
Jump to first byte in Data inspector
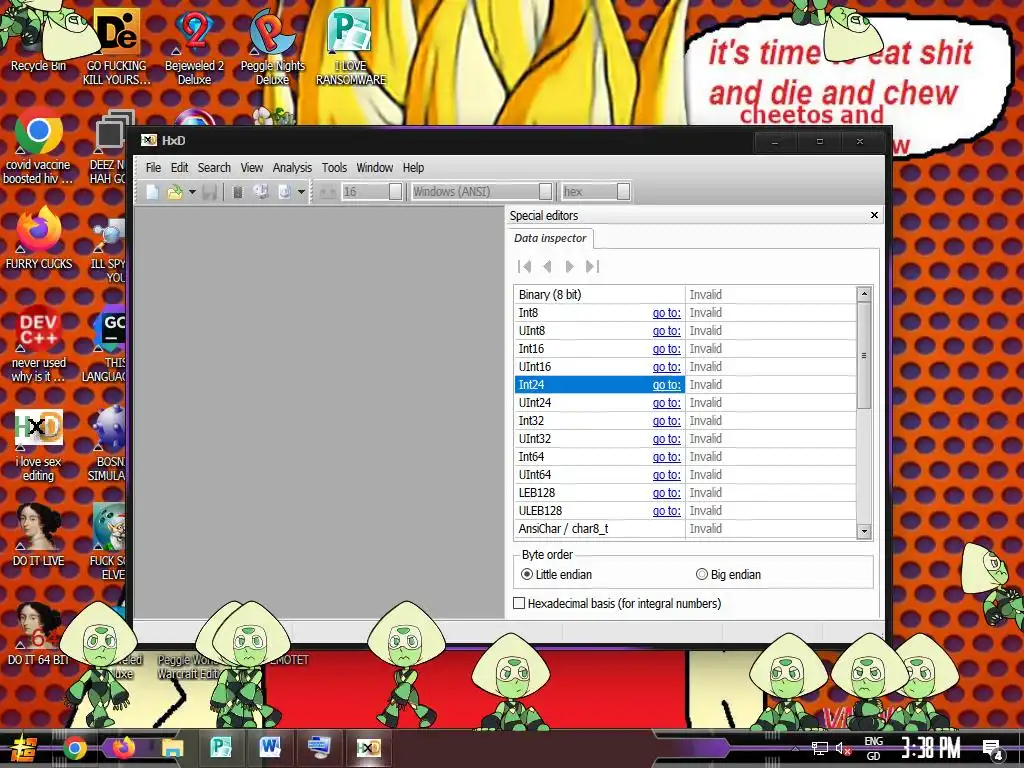coord(524,266)
